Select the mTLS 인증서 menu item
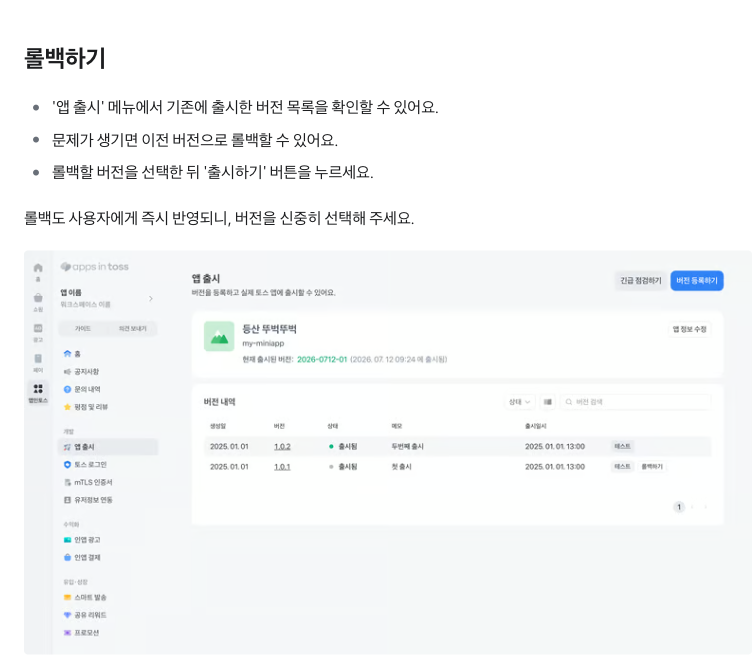This screenshot has height=661, width=753. point(93,482)
